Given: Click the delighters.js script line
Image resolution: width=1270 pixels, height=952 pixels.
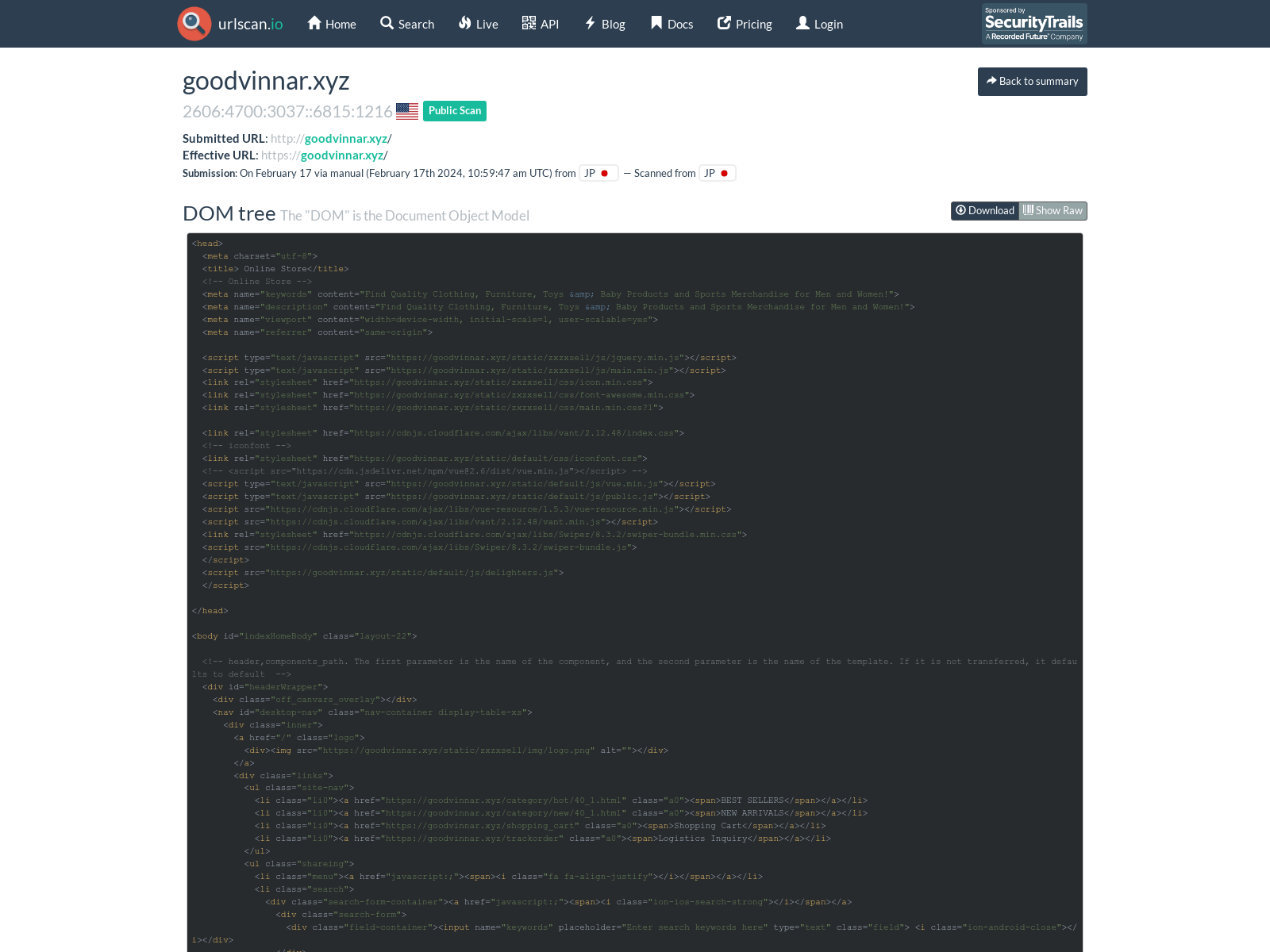Looking at the screenshot, I should click(x=383, y=573).
